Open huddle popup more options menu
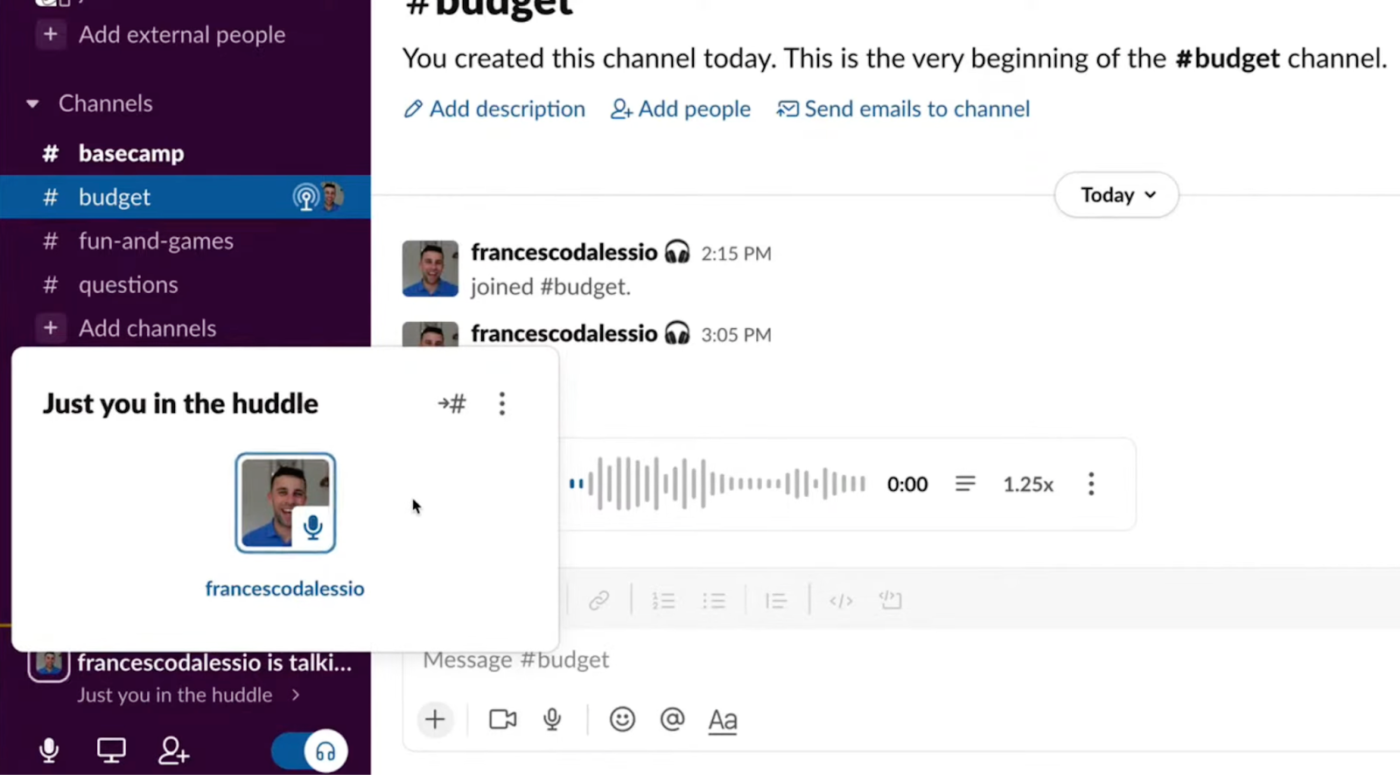The width and height of the screenshot is (1400, 775). pyautogui.click(x=502, y=404)
